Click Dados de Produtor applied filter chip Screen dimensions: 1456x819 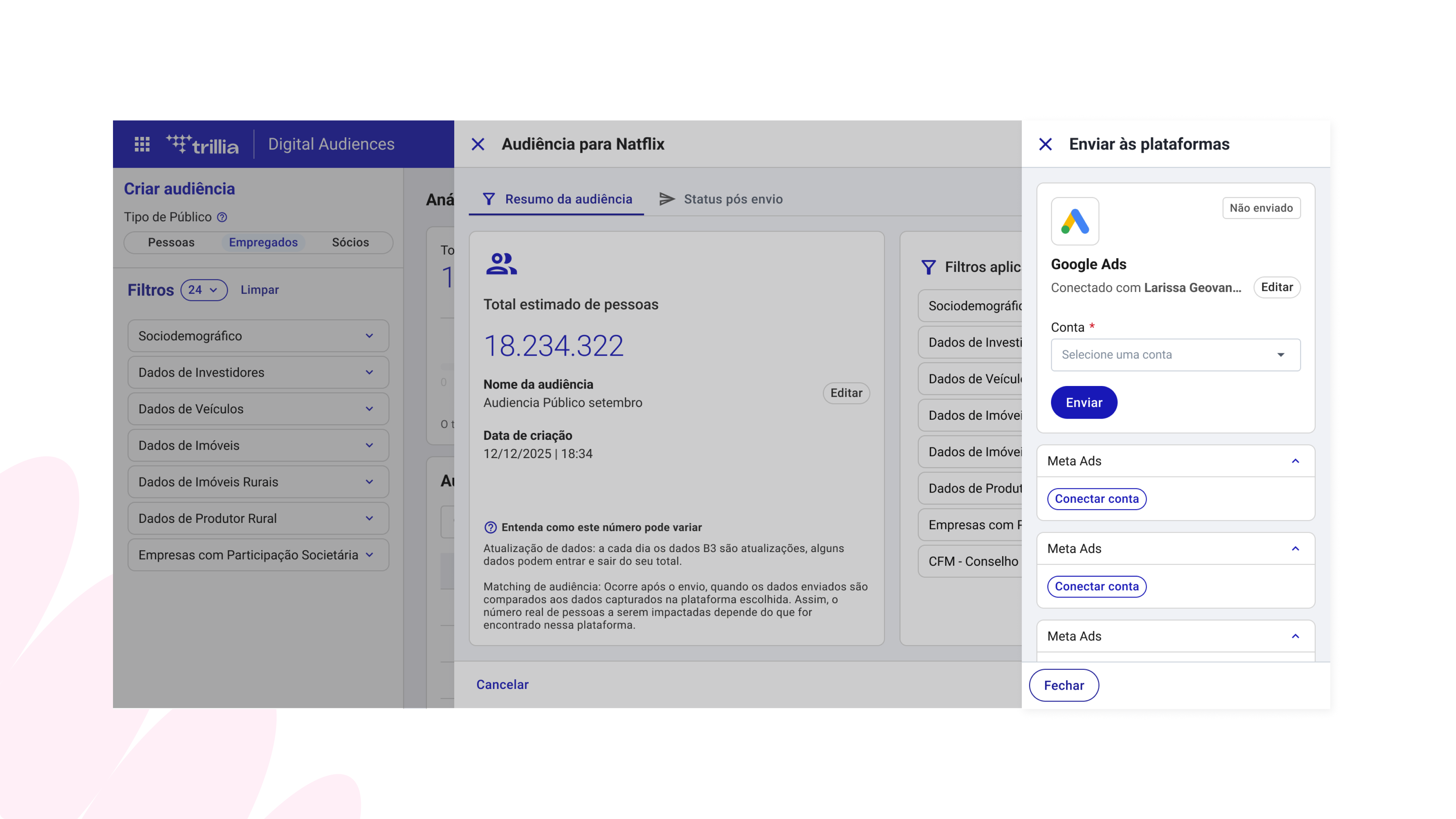pyautogui.click(x=970, y=488)
